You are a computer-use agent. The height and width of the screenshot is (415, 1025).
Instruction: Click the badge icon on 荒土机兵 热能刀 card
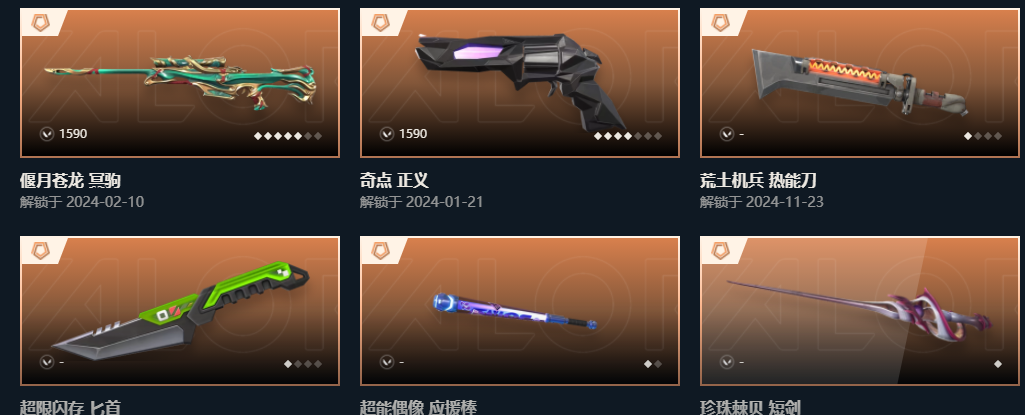point(720,24)
